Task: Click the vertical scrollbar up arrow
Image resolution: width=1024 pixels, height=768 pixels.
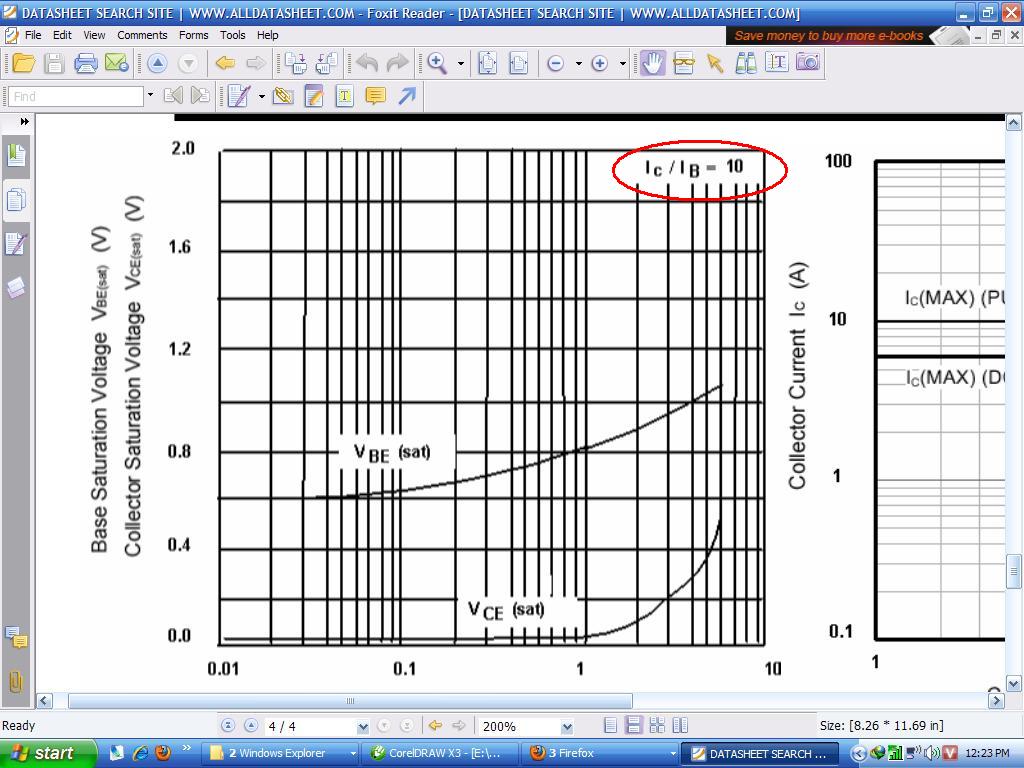Action: pos(1013,122)
